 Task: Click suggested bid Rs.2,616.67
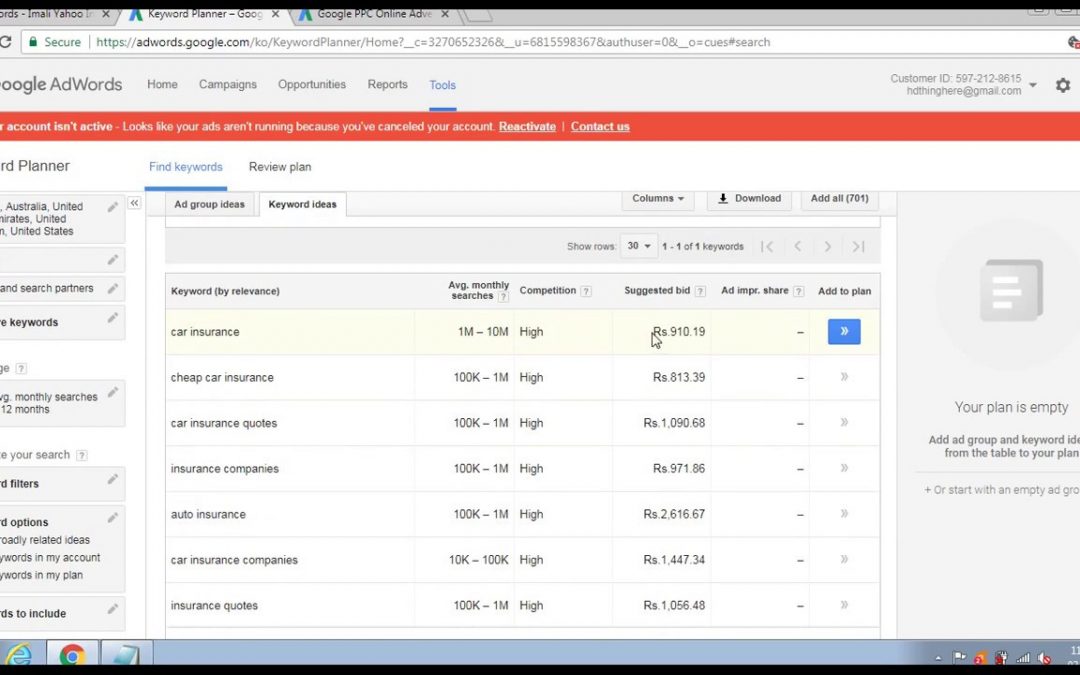[x=674, y=514]
